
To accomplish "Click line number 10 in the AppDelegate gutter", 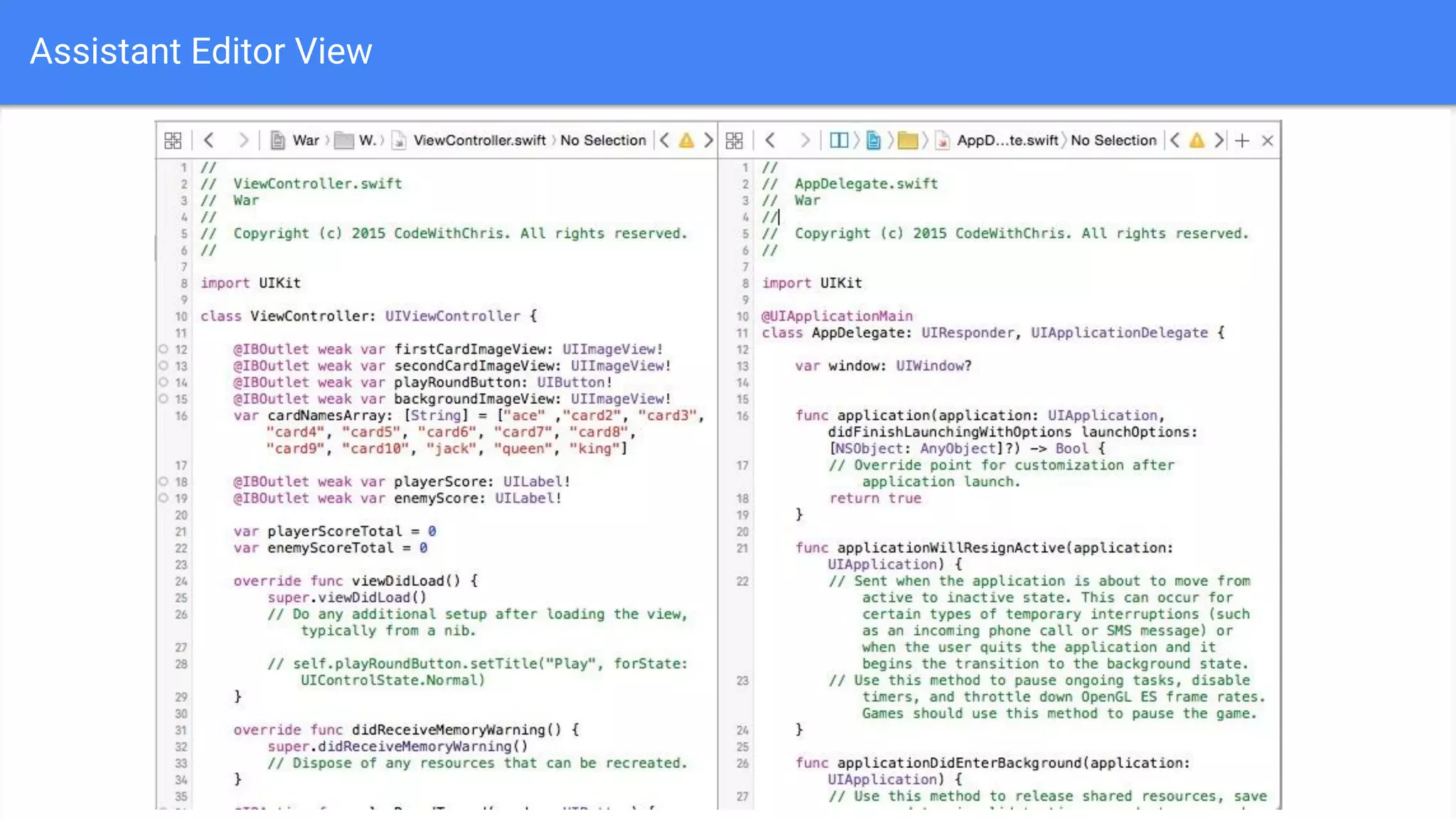I will pyautogui.click(x=742, y=316).
